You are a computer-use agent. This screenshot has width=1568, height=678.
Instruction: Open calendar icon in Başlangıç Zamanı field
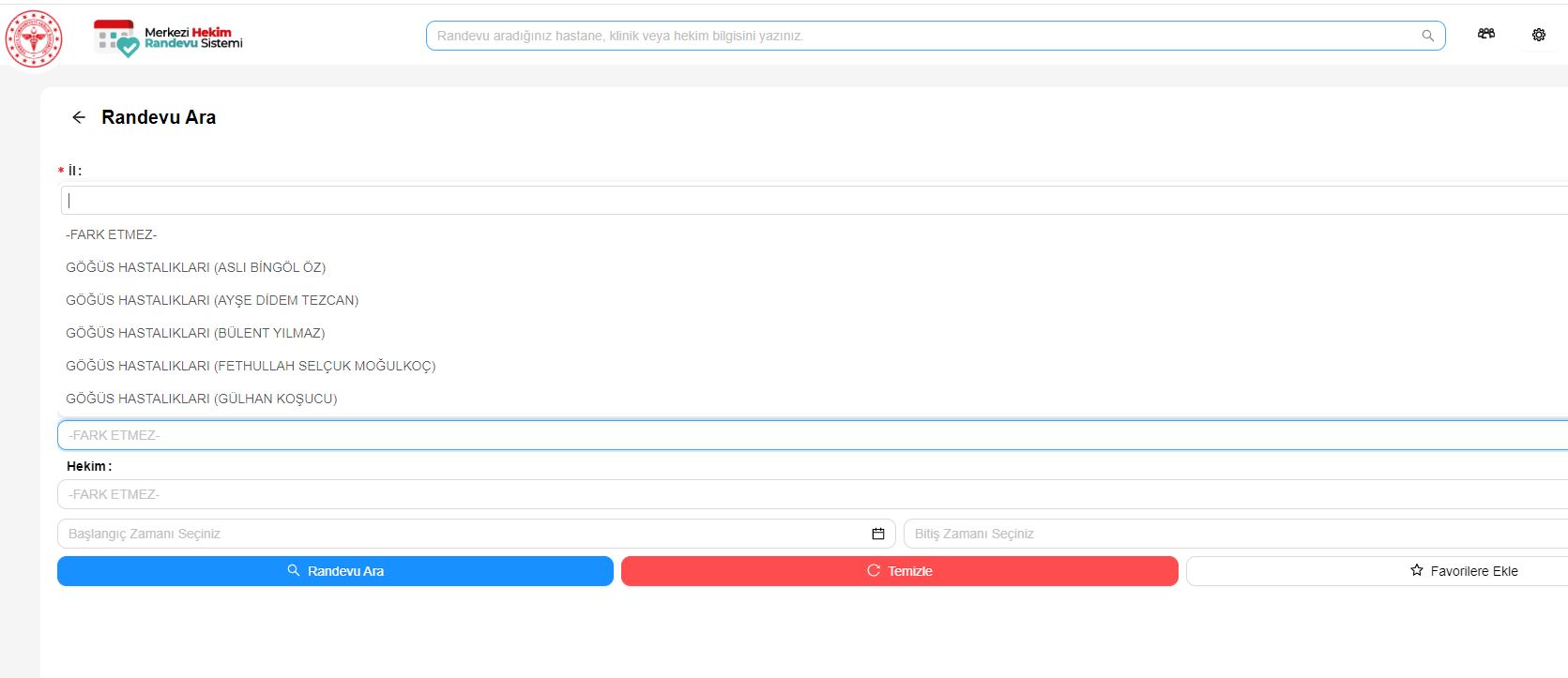click(x=878, y=534)
